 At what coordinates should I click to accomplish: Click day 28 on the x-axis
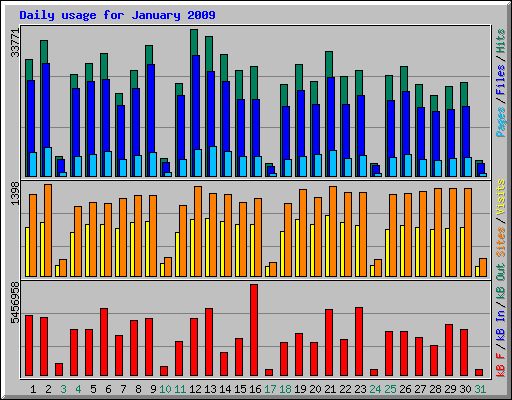coord(435,389)
